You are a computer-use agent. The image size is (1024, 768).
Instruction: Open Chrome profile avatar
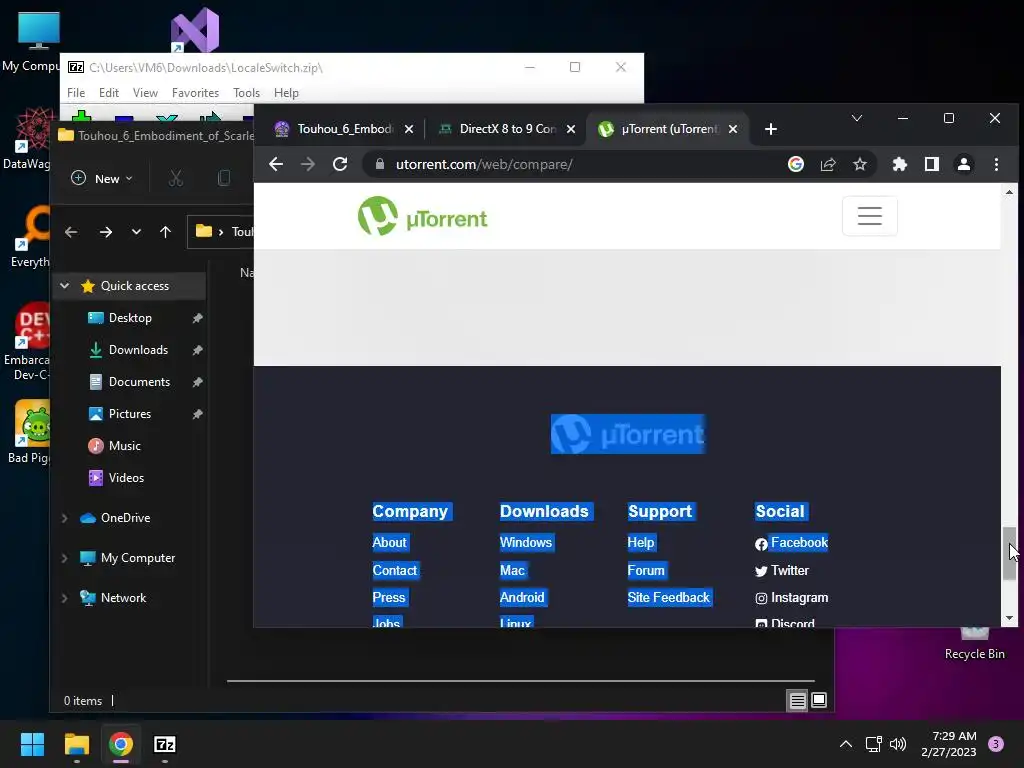click(x=964, y=164)
